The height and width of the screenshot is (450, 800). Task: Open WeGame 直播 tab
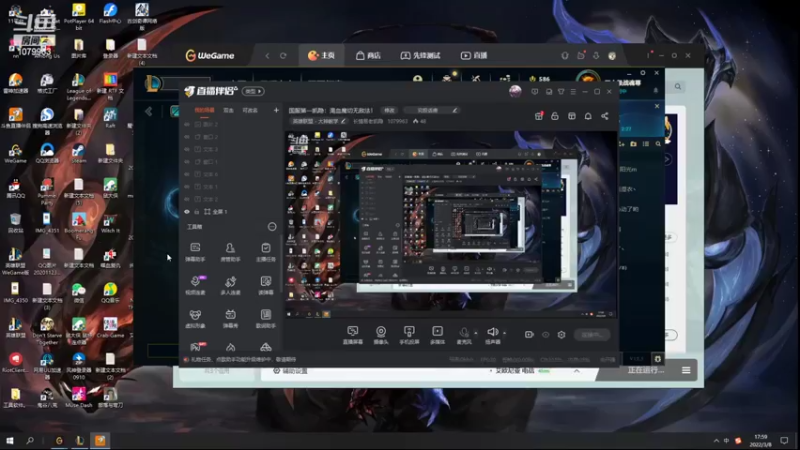(x=474, y=55)
